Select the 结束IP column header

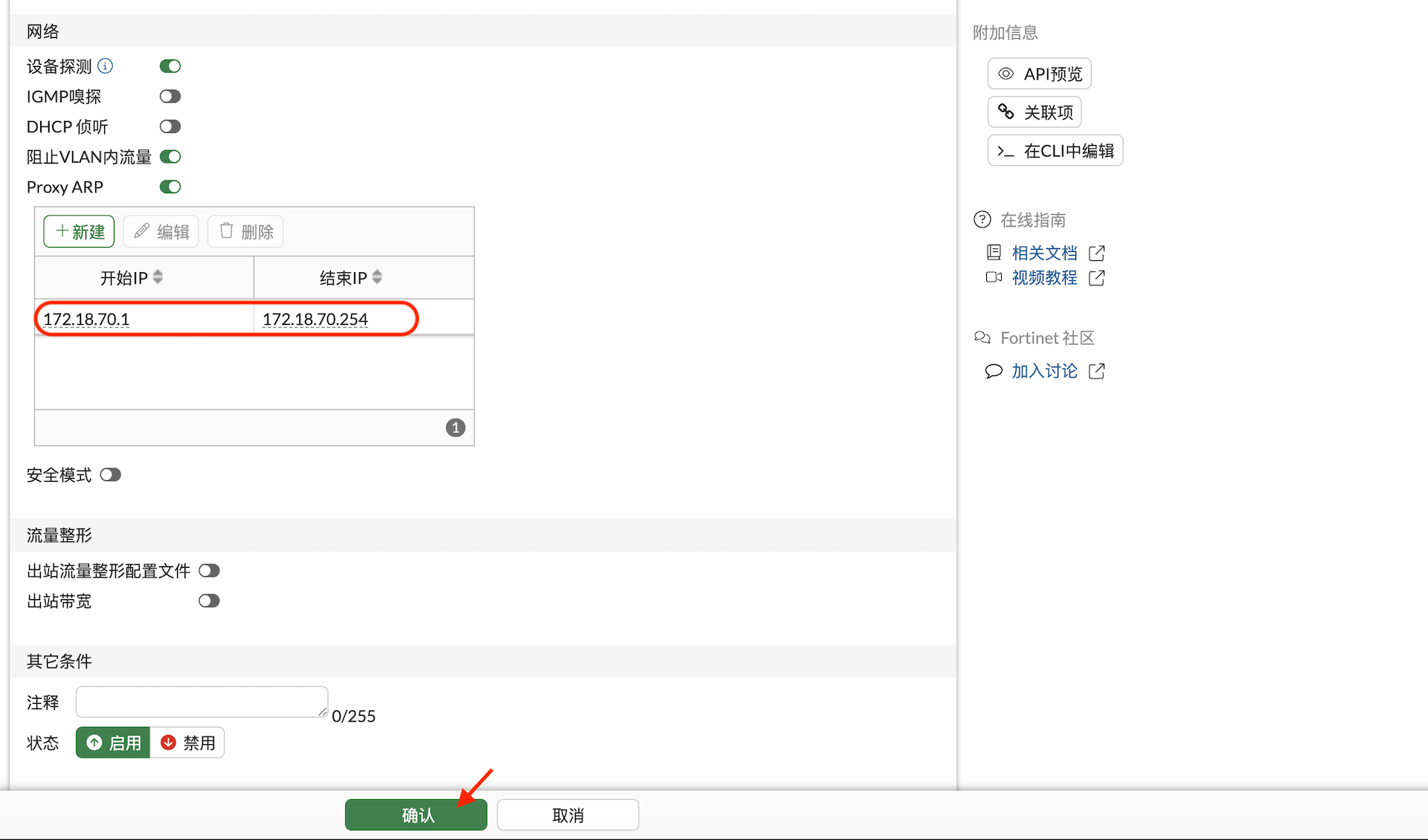pos(364,278)
